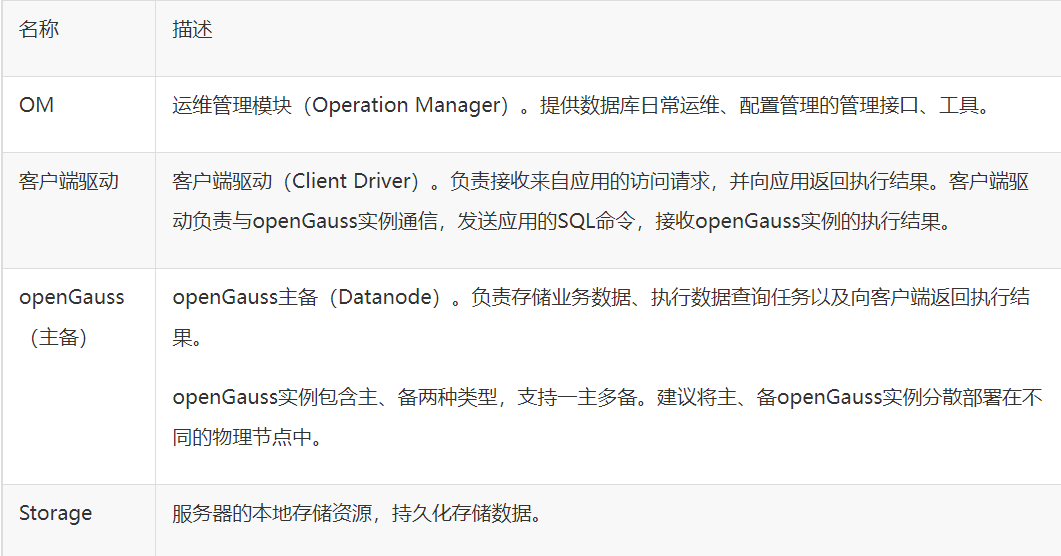The image size is (1061, 556).
Task: Click the （主备） label under openGauss
Action: pyautogui.click(x=58, y=337)
